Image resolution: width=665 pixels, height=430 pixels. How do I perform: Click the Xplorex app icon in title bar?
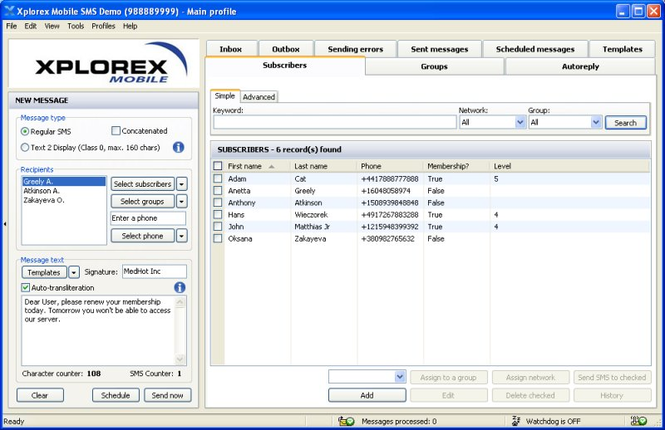pos(8,11)
